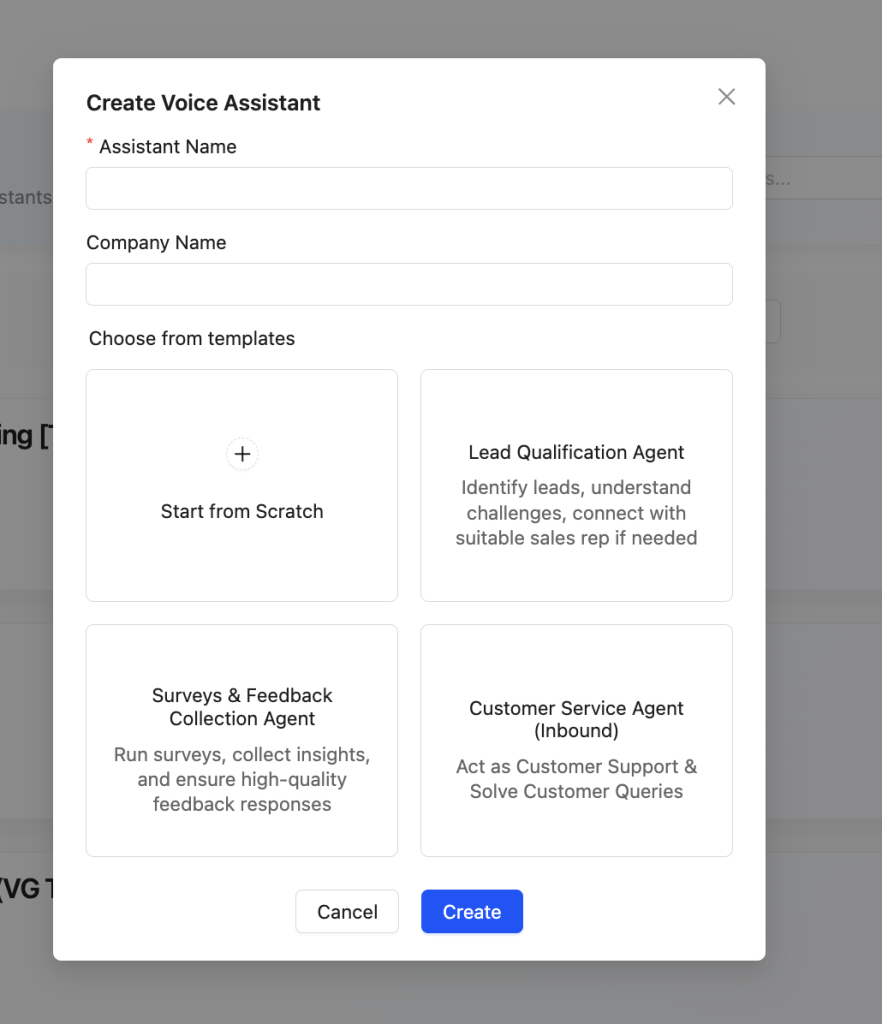Focus the Assistant Name input field

pyautogui.click(x=409, y=188)
